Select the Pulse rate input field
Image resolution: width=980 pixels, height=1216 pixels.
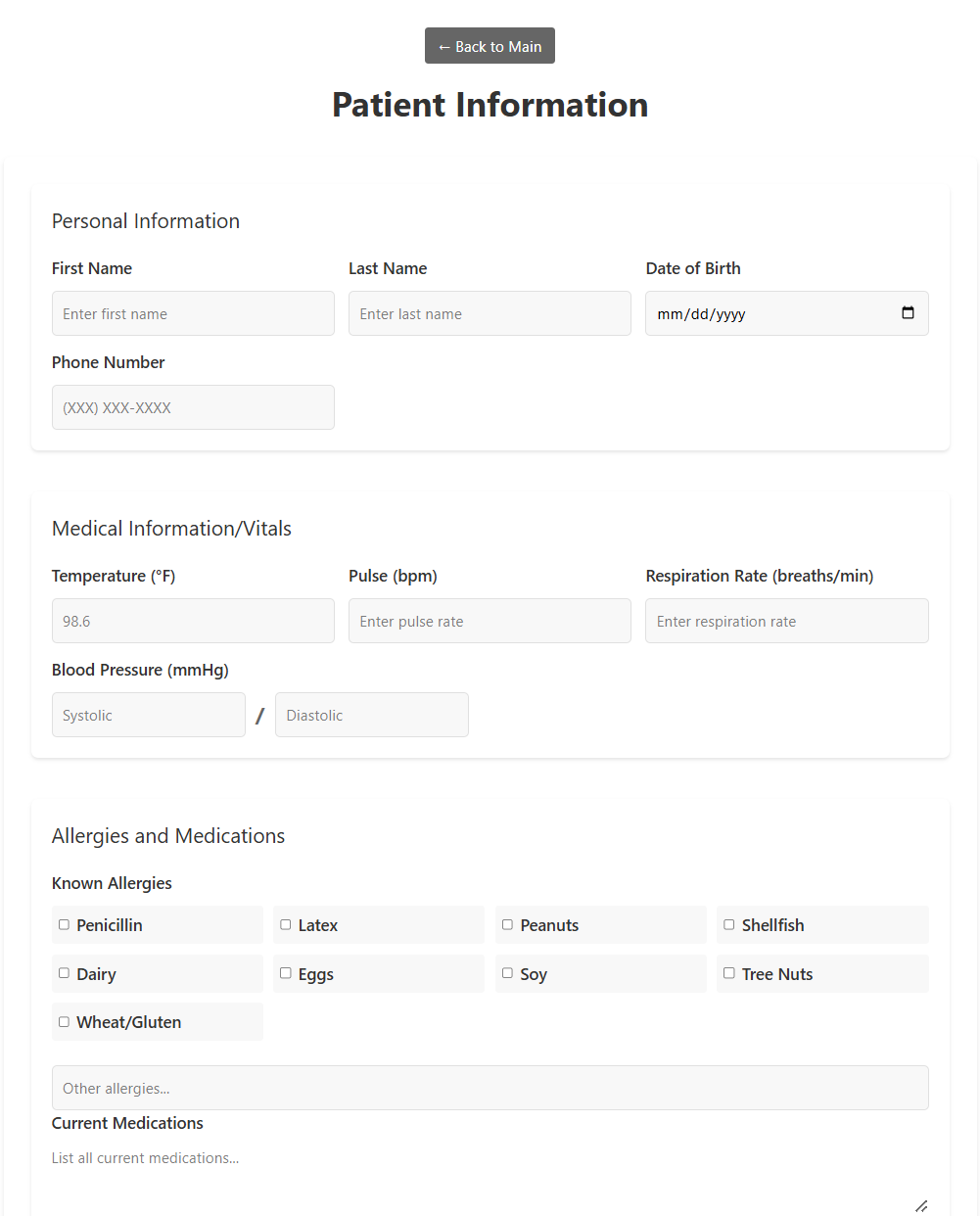[x=490, y=621]
